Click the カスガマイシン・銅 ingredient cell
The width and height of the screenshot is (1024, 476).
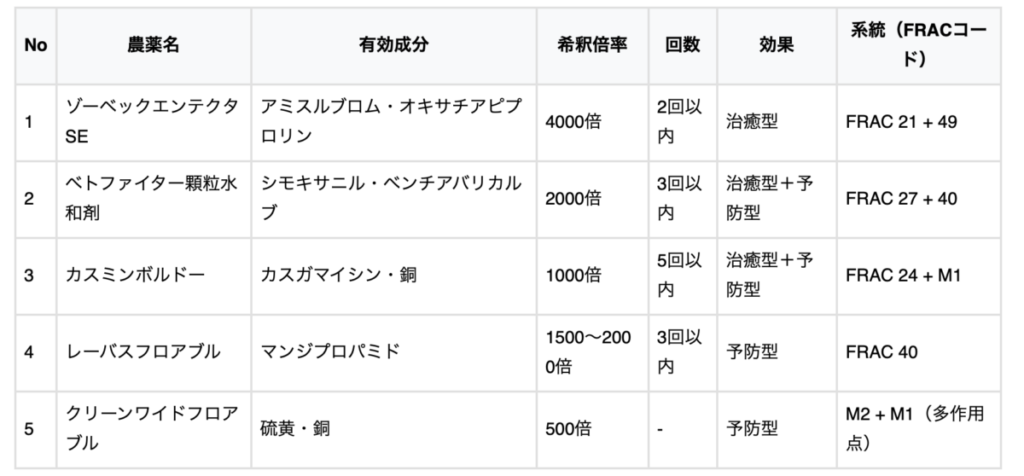click(394, 276)
